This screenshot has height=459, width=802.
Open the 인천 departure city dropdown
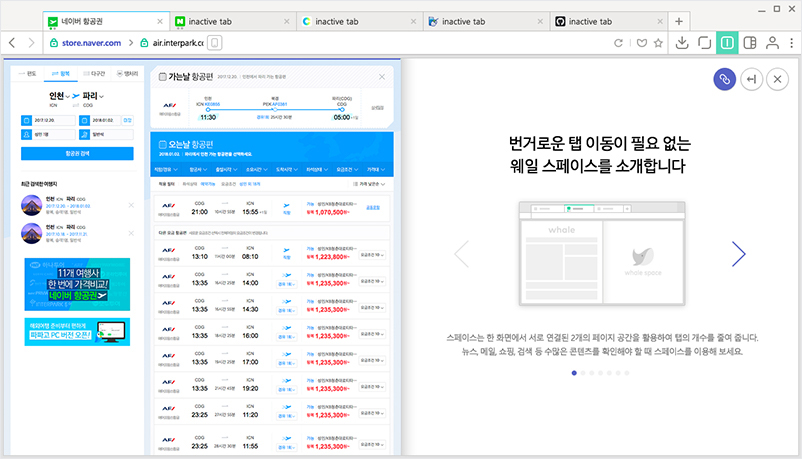click(59, 96)
